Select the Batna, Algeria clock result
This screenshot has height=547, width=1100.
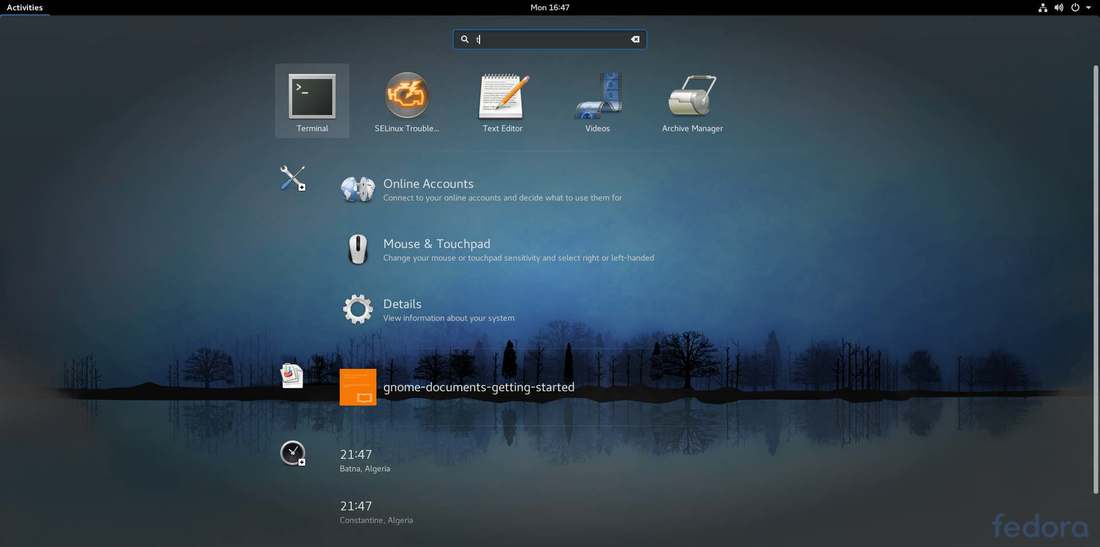(365, 460)
